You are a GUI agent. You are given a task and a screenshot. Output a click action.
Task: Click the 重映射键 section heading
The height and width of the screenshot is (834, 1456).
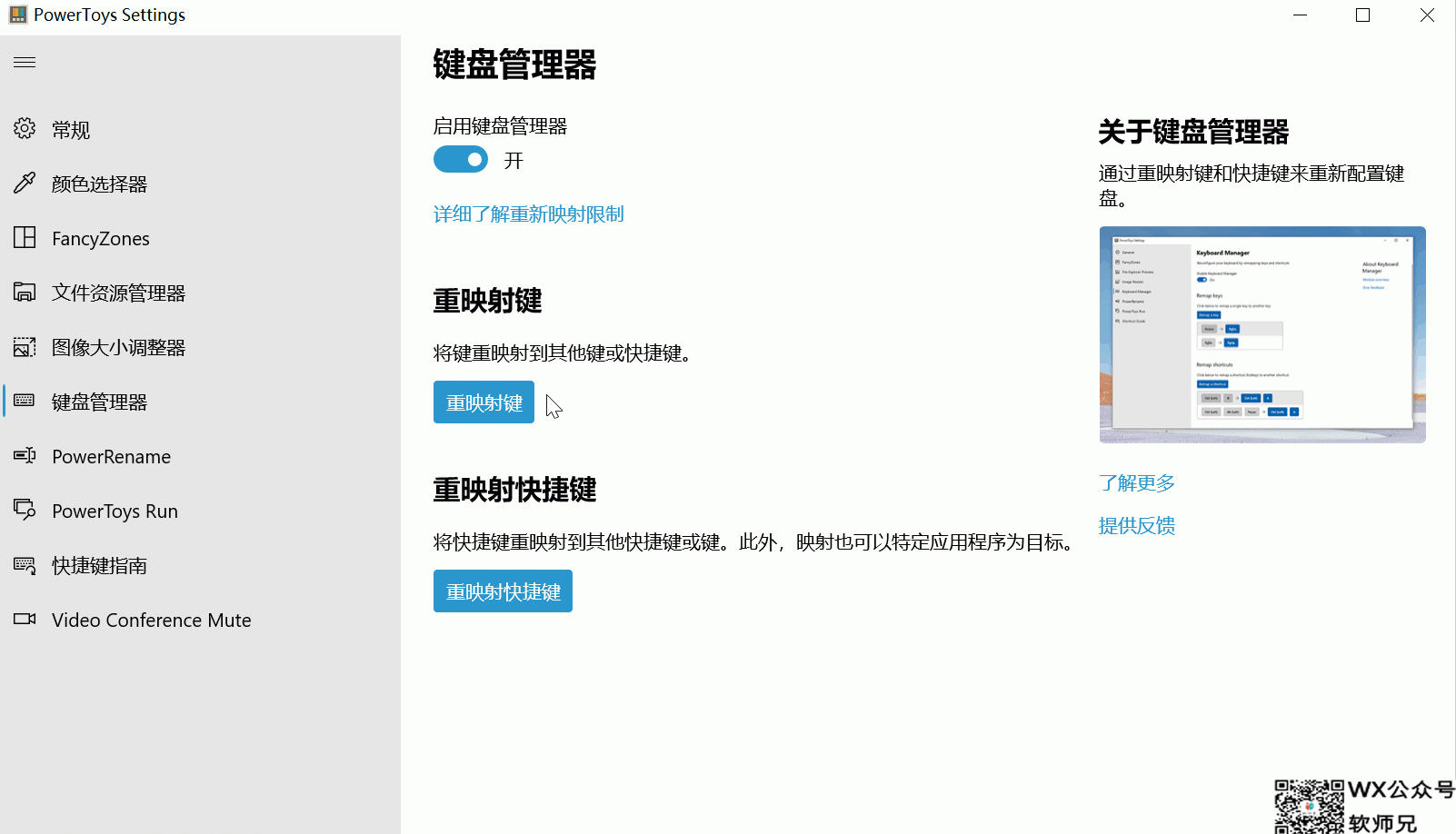(487, 301)
